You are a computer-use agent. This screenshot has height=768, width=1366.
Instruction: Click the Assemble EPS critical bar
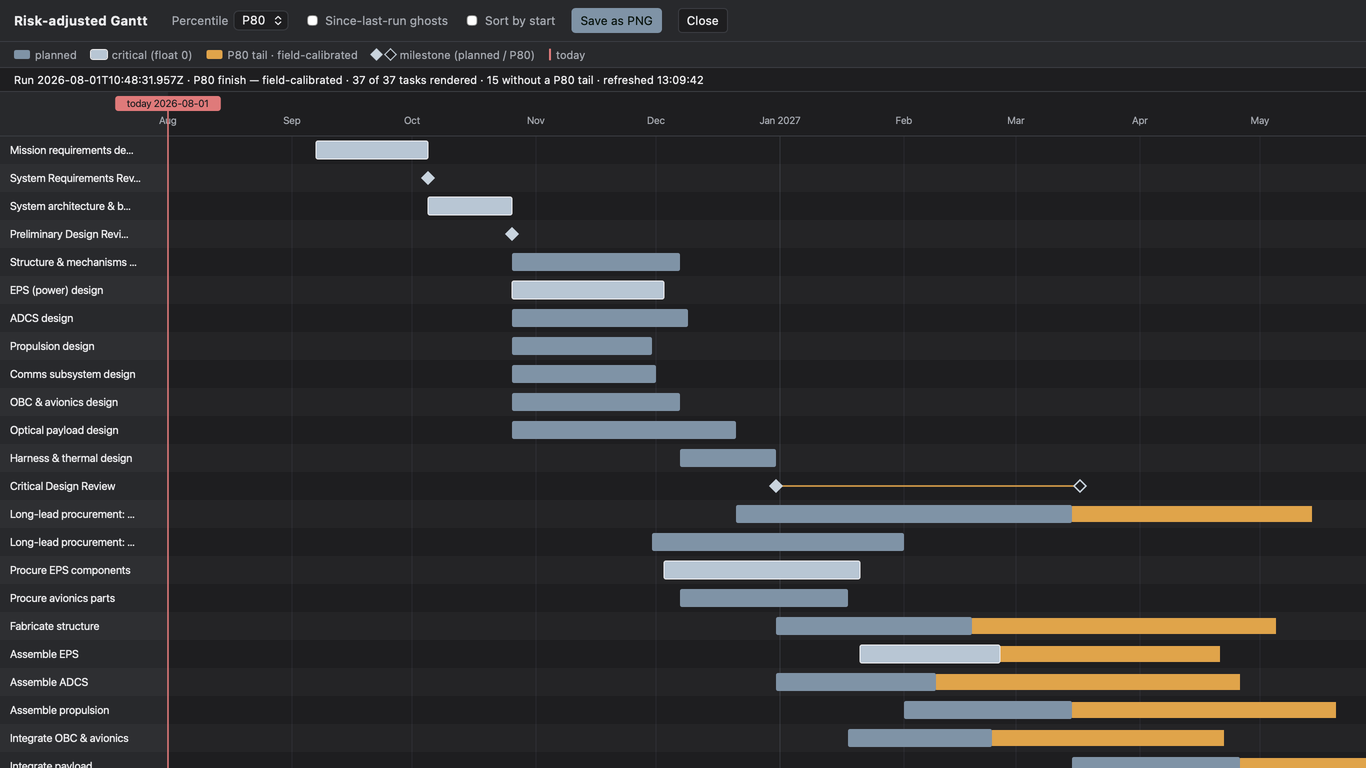click(x=930, y=654)
